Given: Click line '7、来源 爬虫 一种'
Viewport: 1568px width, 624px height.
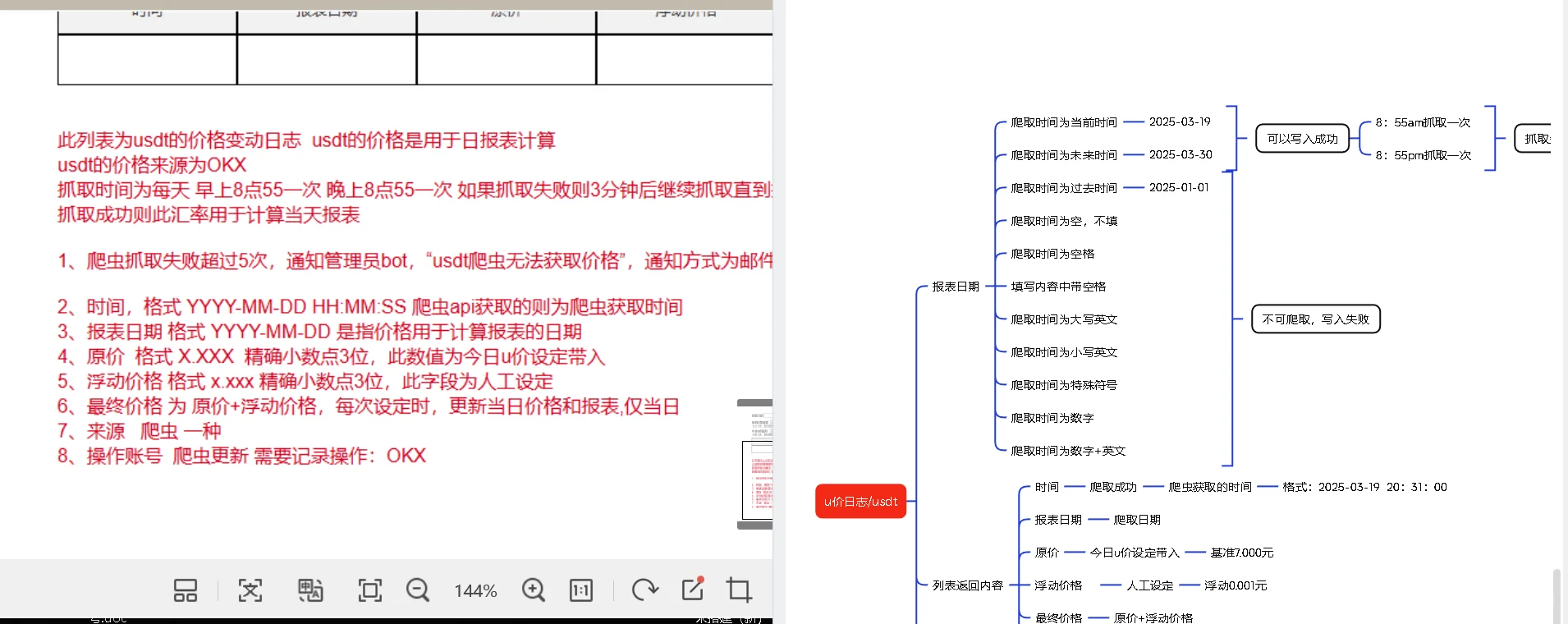Looking at the screenshot, I should click(139, 431).
